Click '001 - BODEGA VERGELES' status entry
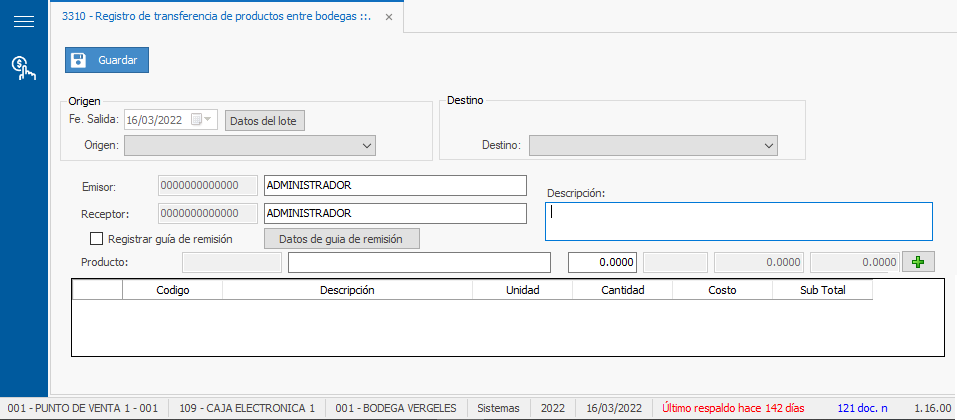 pyautogui.click(x=396, y=408)
